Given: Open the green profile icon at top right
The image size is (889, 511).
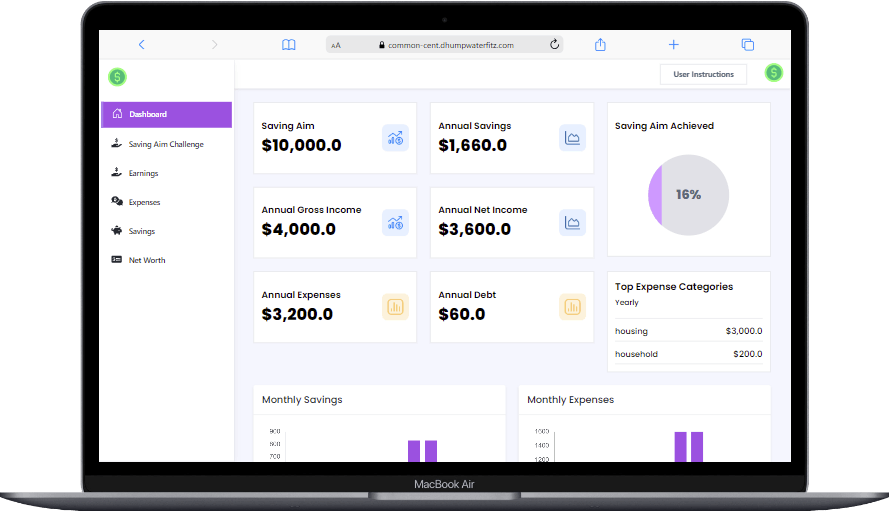Looking at the screenshot, I should click(x=773, y=73).
